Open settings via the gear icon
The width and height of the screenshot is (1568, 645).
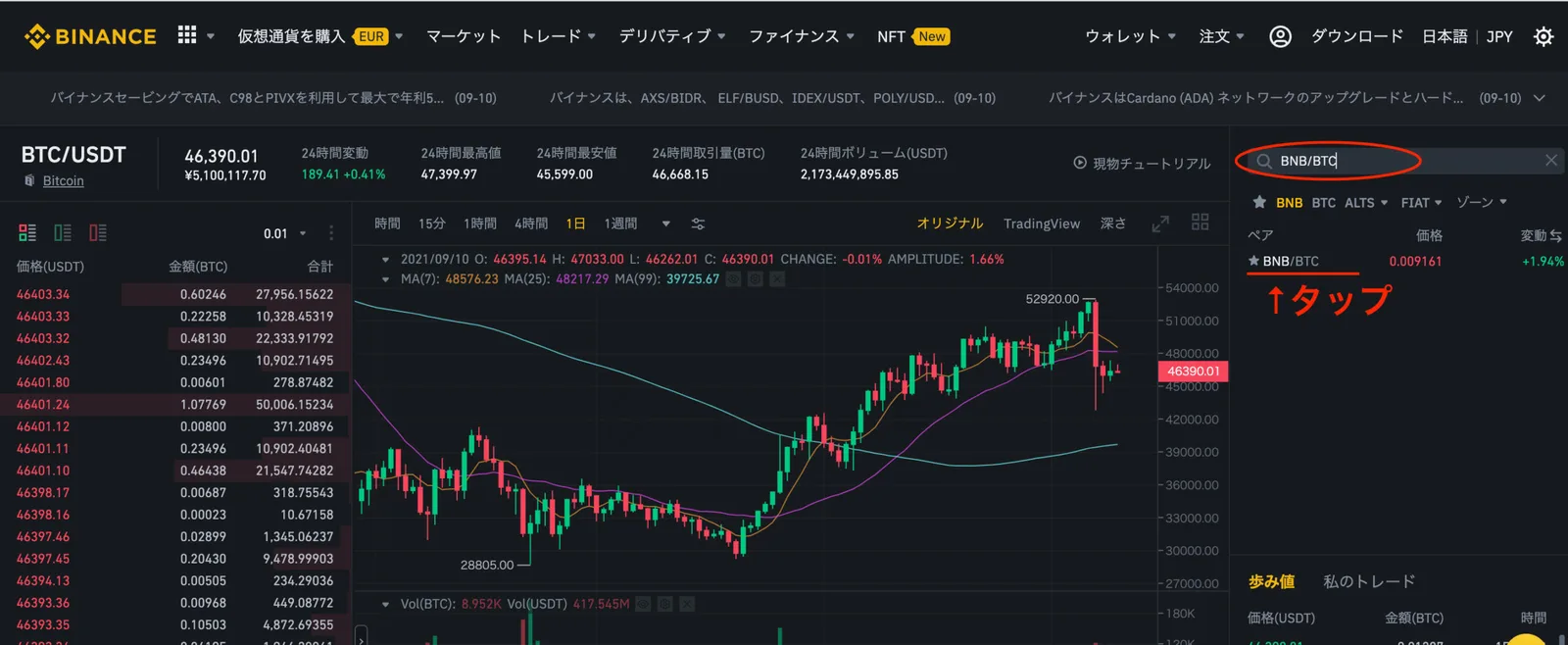[x=1543, y=36]
